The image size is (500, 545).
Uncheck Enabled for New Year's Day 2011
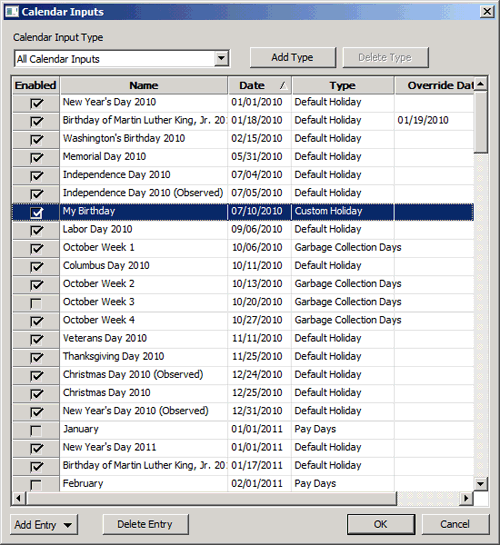point(36,448)
